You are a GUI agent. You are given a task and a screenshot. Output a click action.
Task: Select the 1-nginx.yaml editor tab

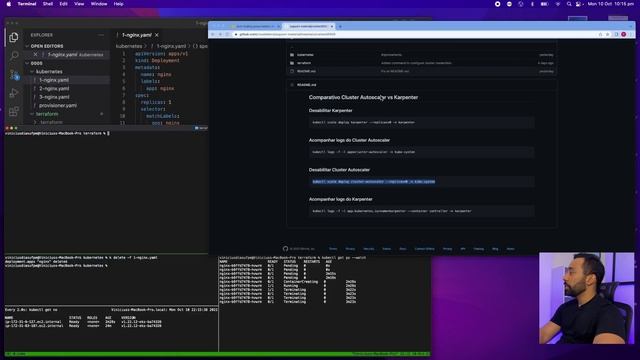pos(137,35)
